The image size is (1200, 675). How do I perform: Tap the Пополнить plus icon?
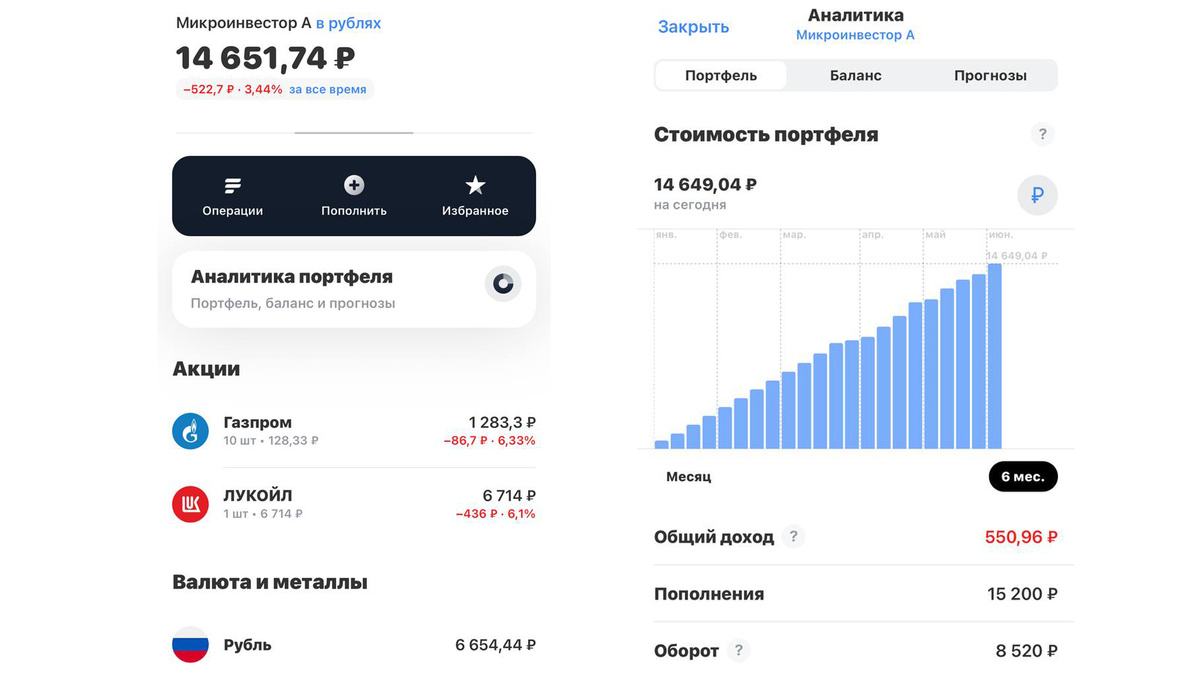pyautogui.click(x=353, y=183)
